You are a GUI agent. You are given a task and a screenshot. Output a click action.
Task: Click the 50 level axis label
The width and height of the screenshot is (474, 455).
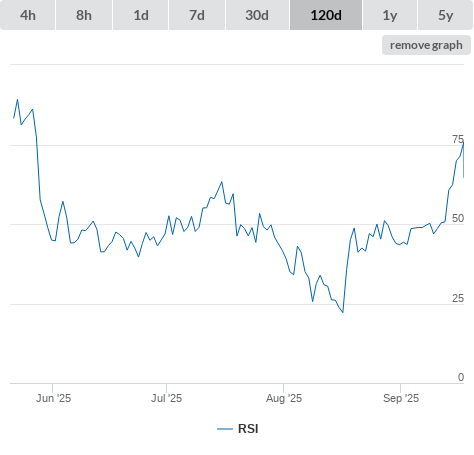tap(458, 218)
